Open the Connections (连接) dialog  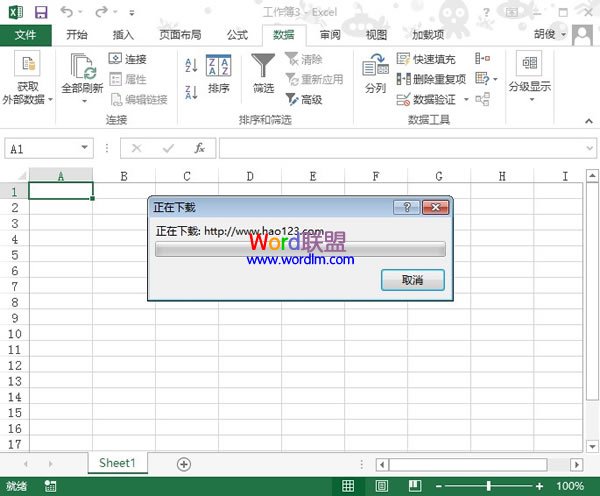coord(127,59)
